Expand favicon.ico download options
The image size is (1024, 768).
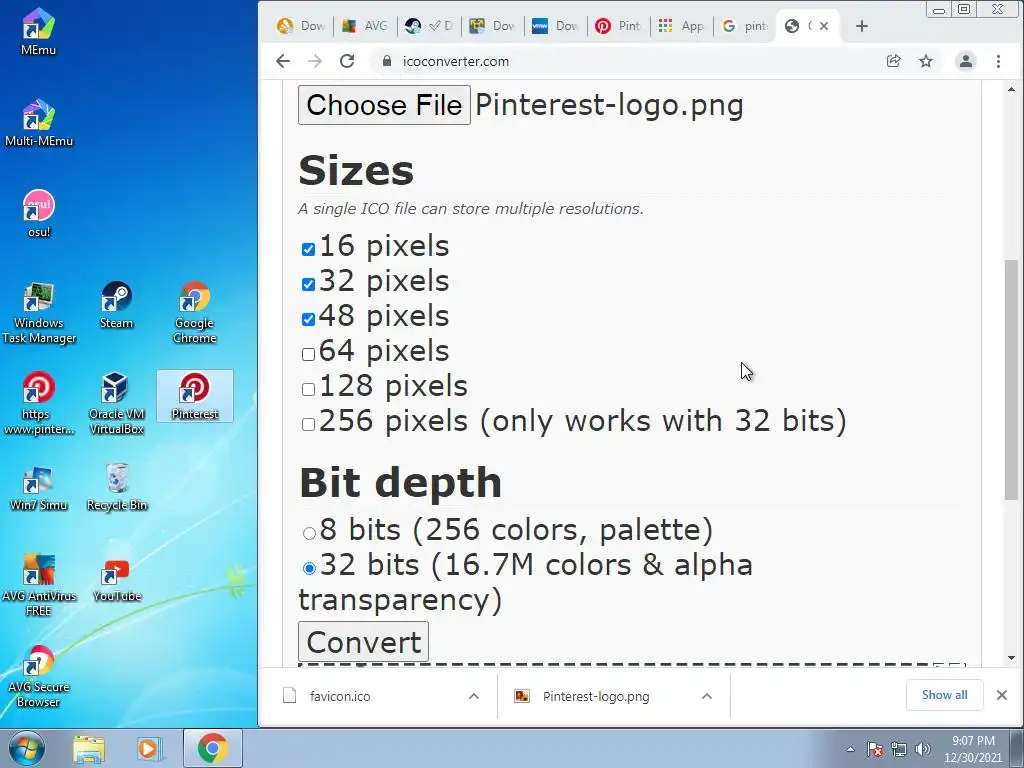click(474, 696)
